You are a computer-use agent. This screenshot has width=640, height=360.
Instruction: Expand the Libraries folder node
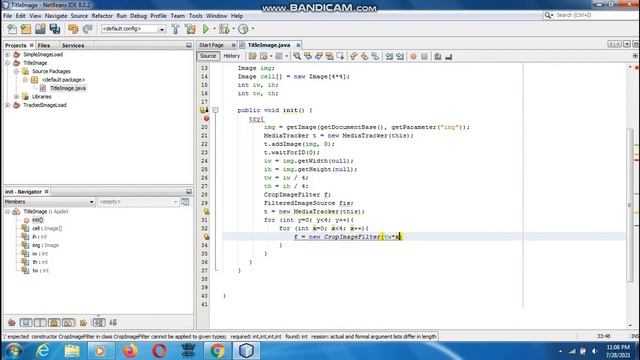point(16,97)
